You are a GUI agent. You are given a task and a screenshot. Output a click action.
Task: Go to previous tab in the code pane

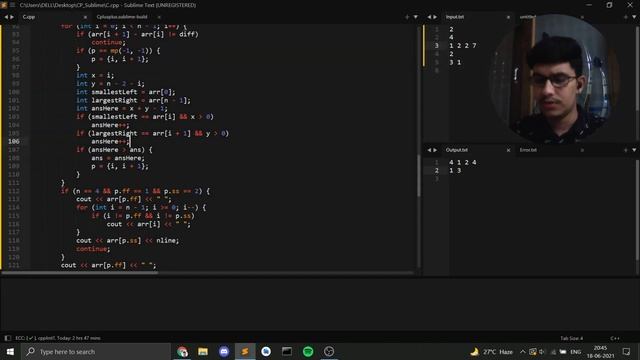(x=6, y=17)
